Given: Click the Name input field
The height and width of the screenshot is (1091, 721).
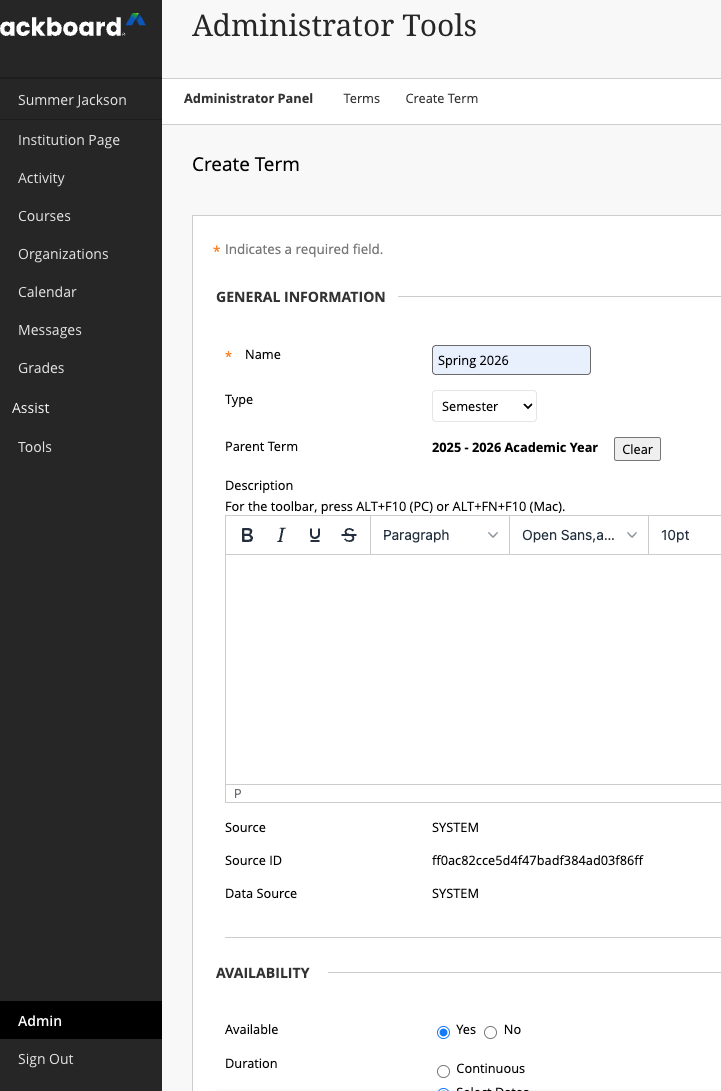Looking at the screenshot, I should [x=511, y=360].
